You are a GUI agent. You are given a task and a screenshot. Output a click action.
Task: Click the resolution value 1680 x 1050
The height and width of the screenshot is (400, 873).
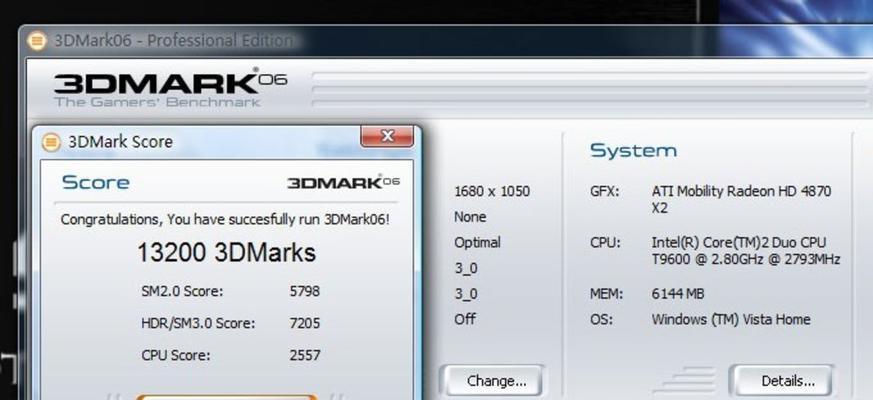point(492,192)
